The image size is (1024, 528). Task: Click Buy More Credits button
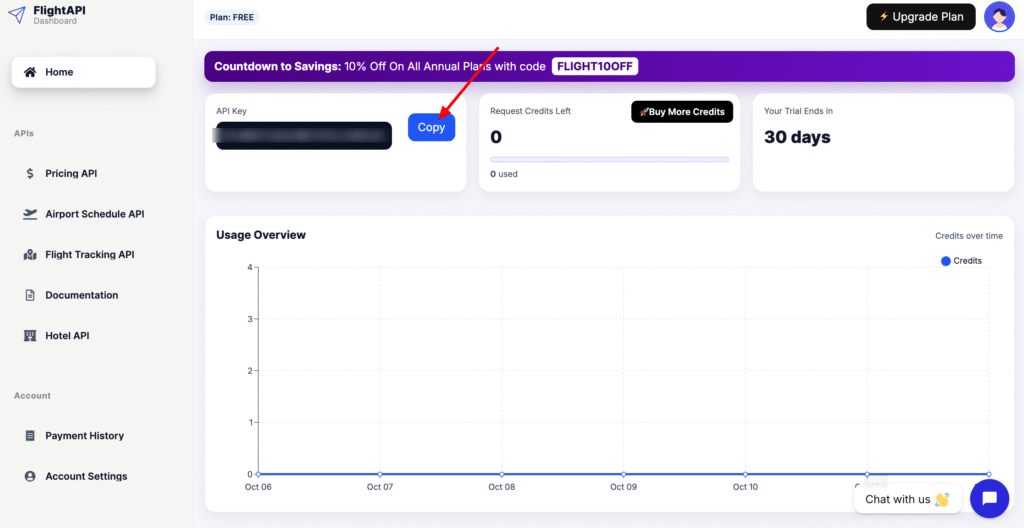click(x=682, y=112)
